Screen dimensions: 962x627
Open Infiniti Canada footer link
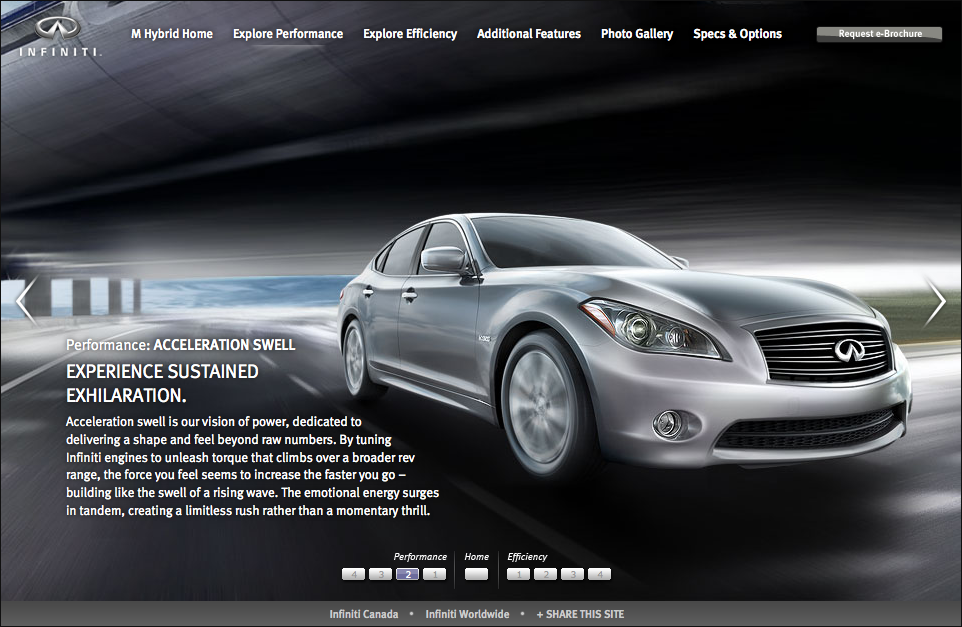(364, 614)
